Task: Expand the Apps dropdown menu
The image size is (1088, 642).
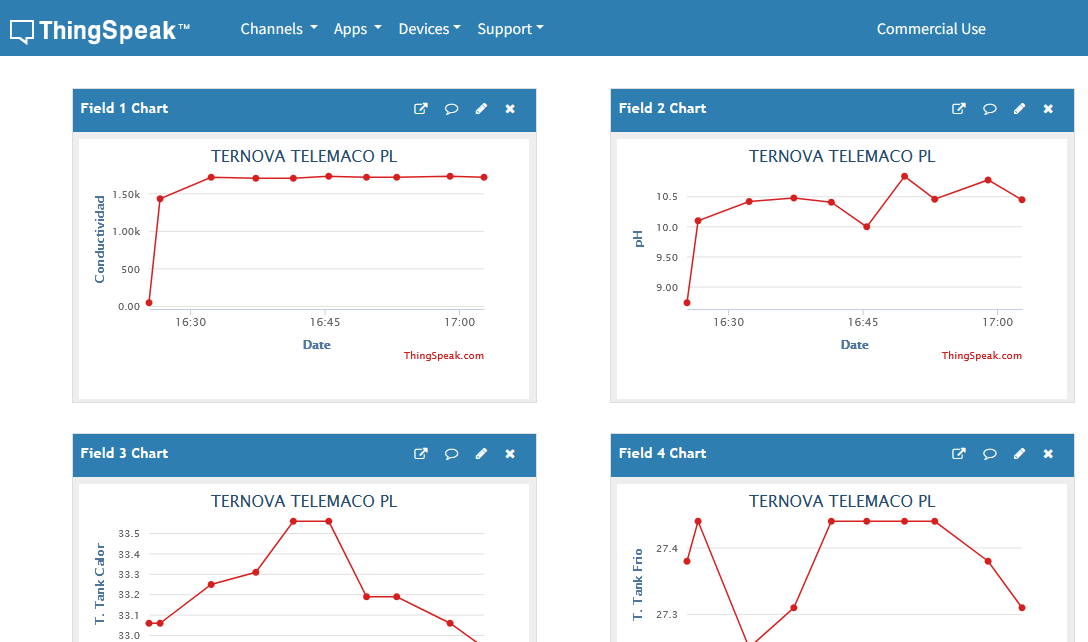Action: point(357,29)
